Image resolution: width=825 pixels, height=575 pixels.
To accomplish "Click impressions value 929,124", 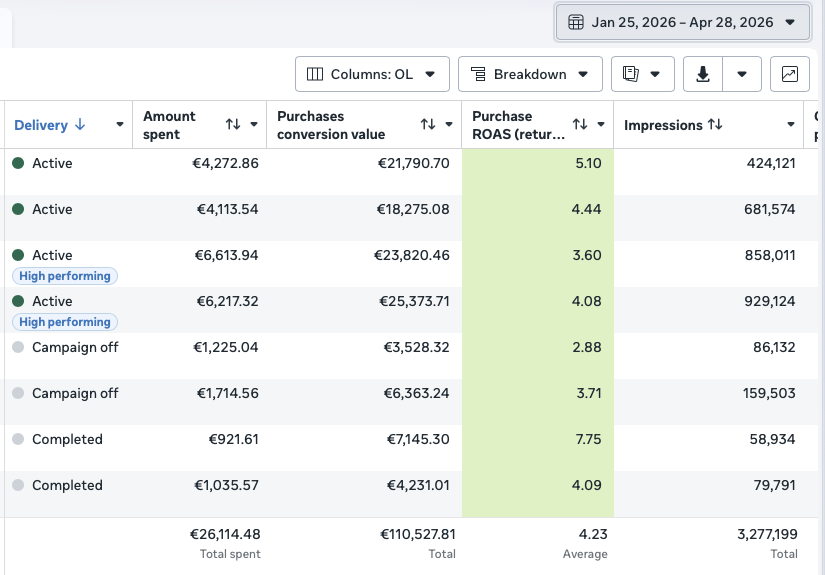I will (x=770, y=301).
